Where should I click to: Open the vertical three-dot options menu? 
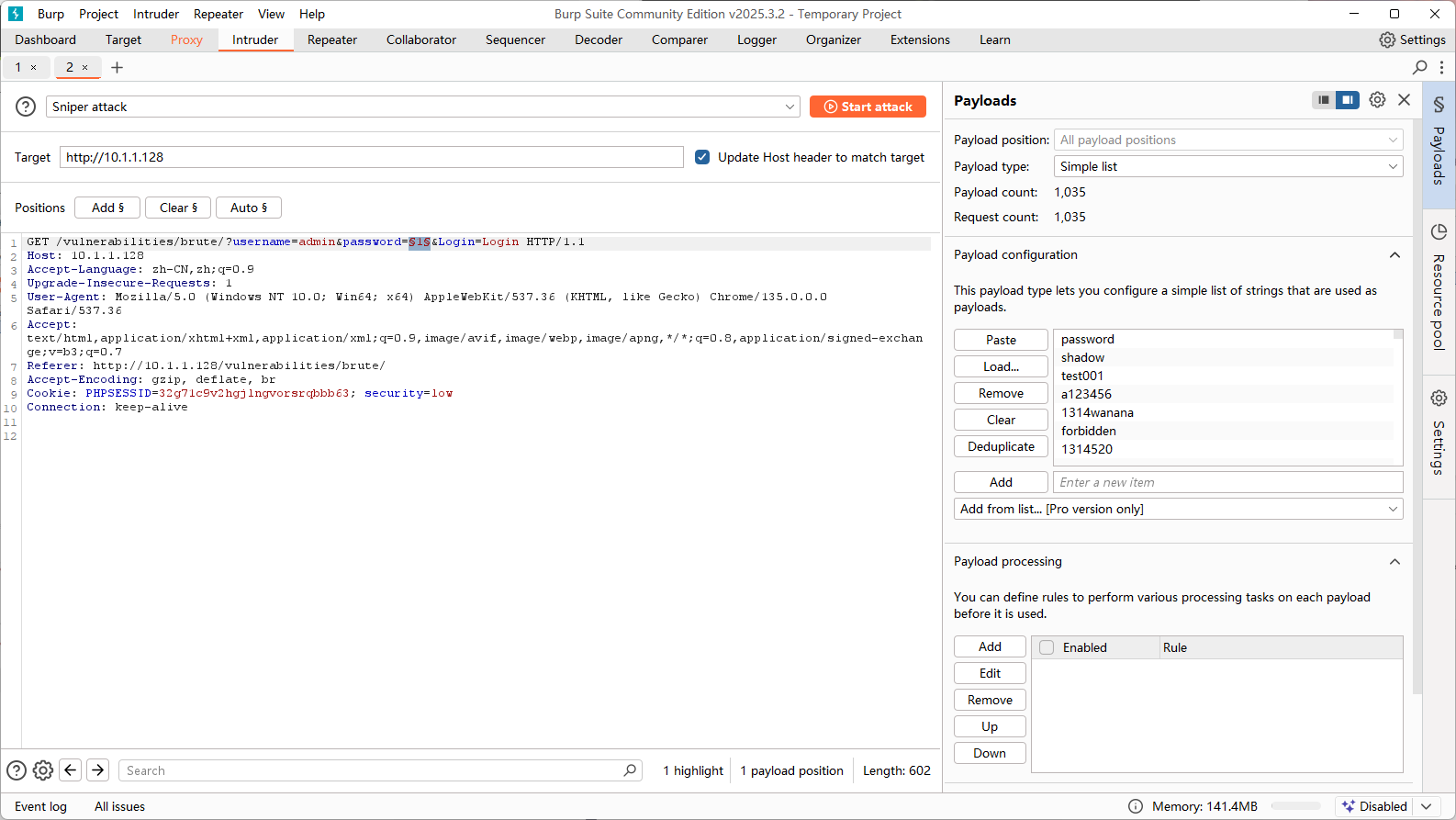click(x=1442, y=67)
